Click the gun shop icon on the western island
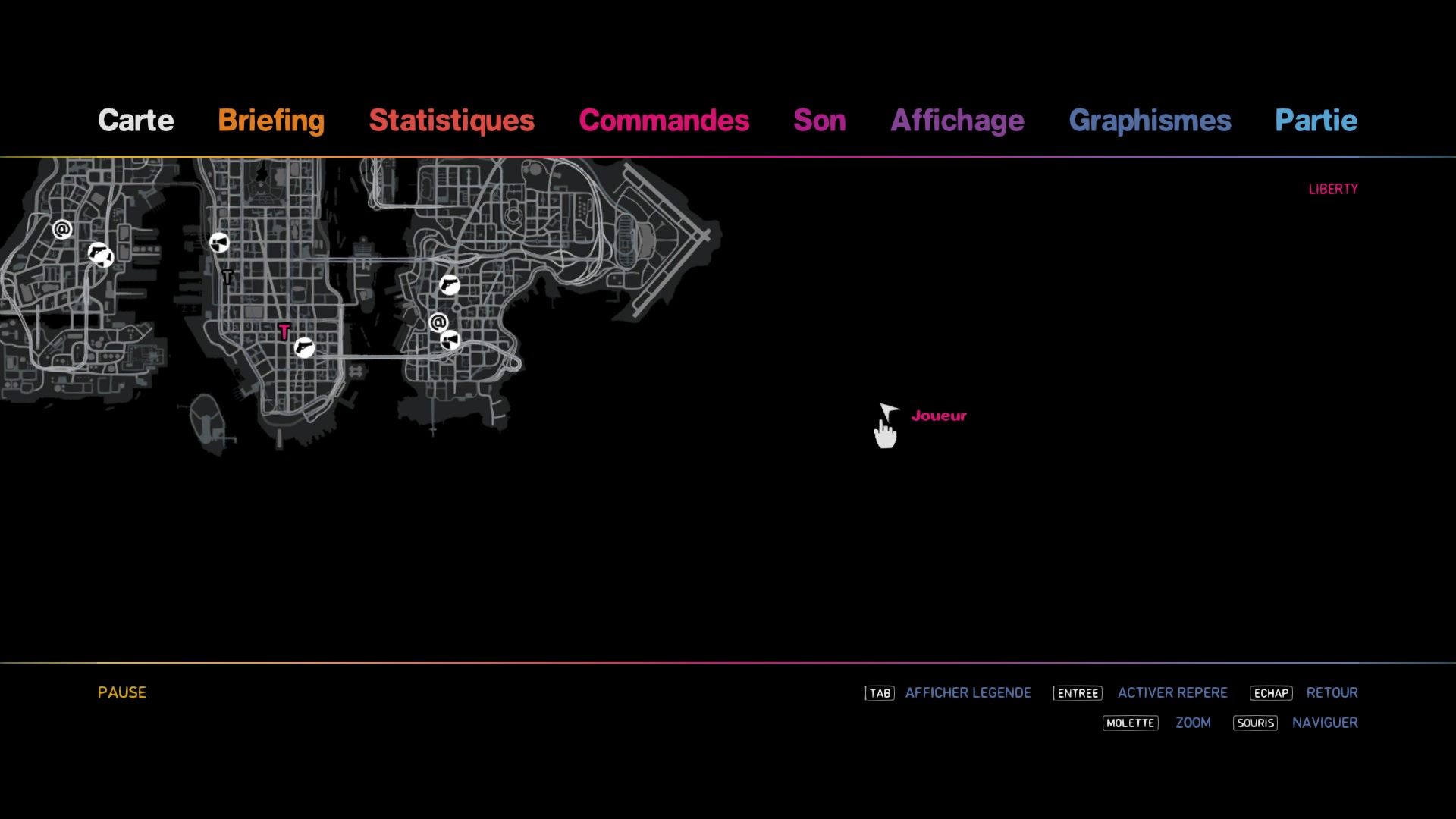Viewport: 1456px width, 819px height. 98,252
